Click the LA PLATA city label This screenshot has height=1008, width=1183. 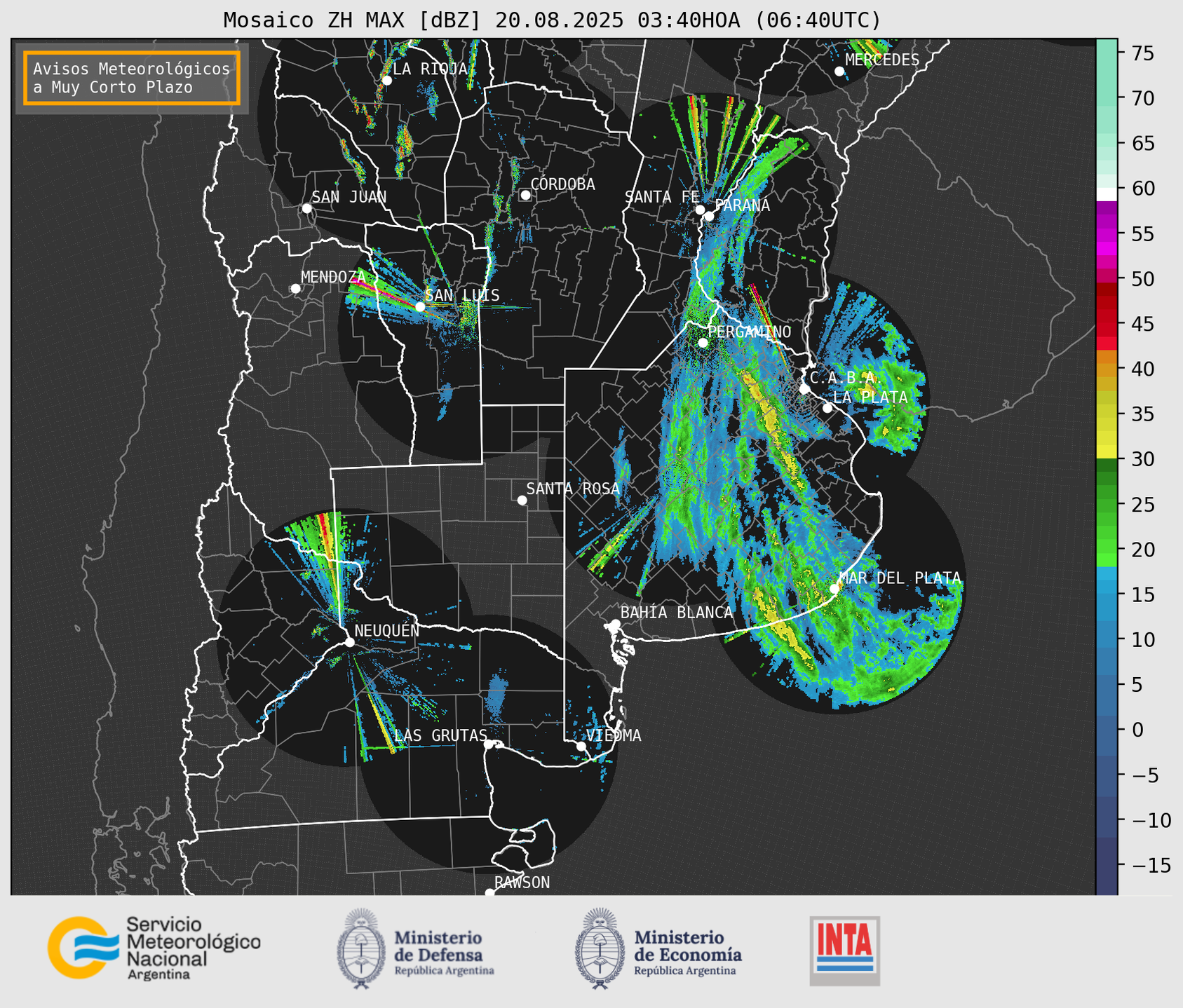coord(870,397)
